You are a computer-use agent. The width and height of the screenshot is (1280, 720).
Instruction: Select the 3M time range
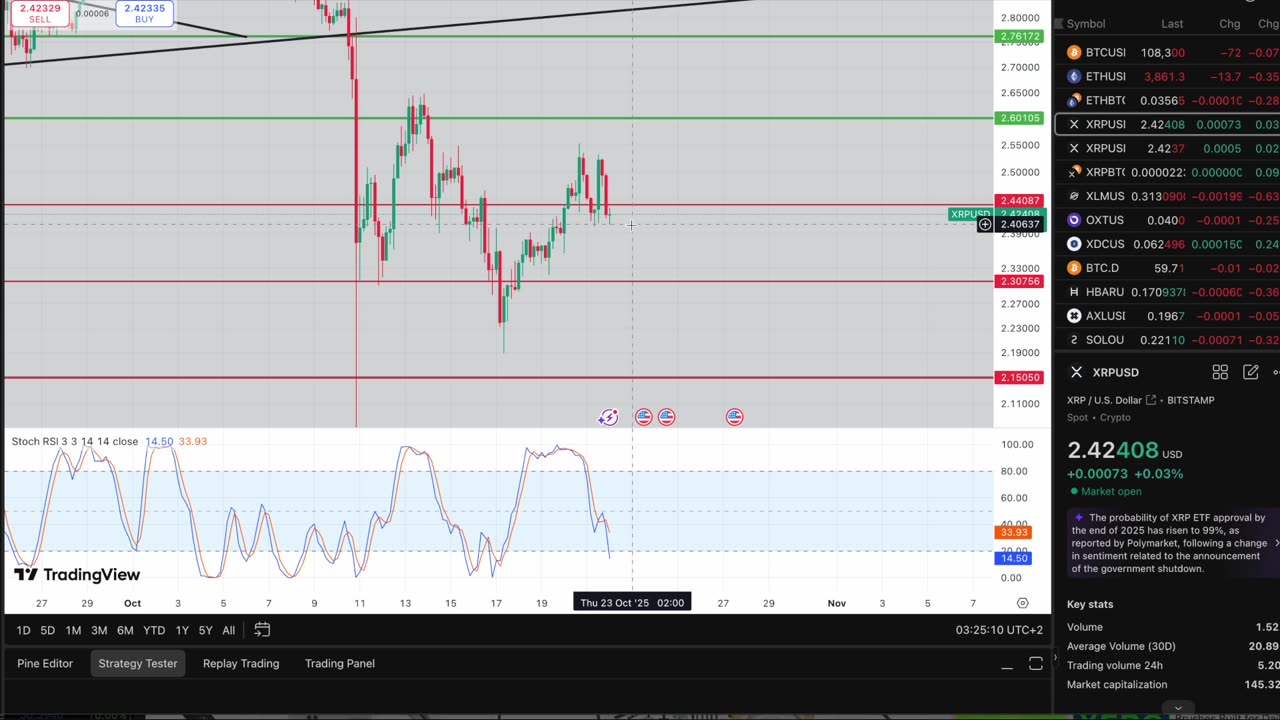coord(99,630)
